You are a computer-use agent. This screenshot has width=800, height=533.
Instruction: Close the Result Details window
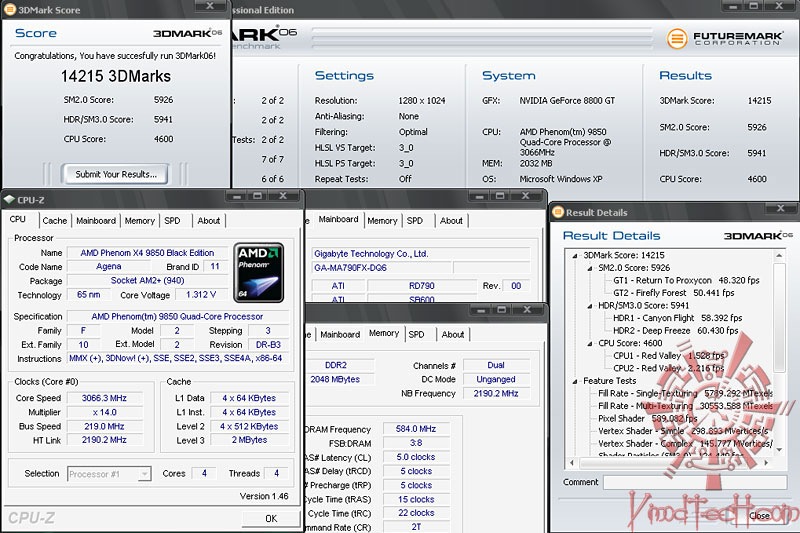pyautogui.click(x=780, y=208)
